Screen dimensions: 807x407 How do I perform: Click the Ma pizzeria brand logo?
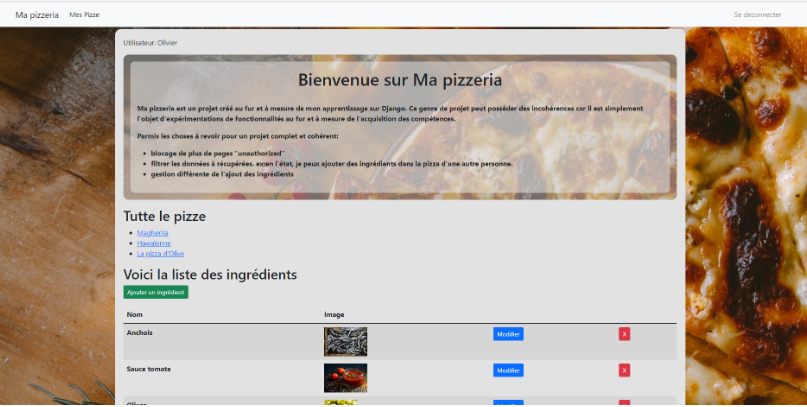(x=37, y=15)
